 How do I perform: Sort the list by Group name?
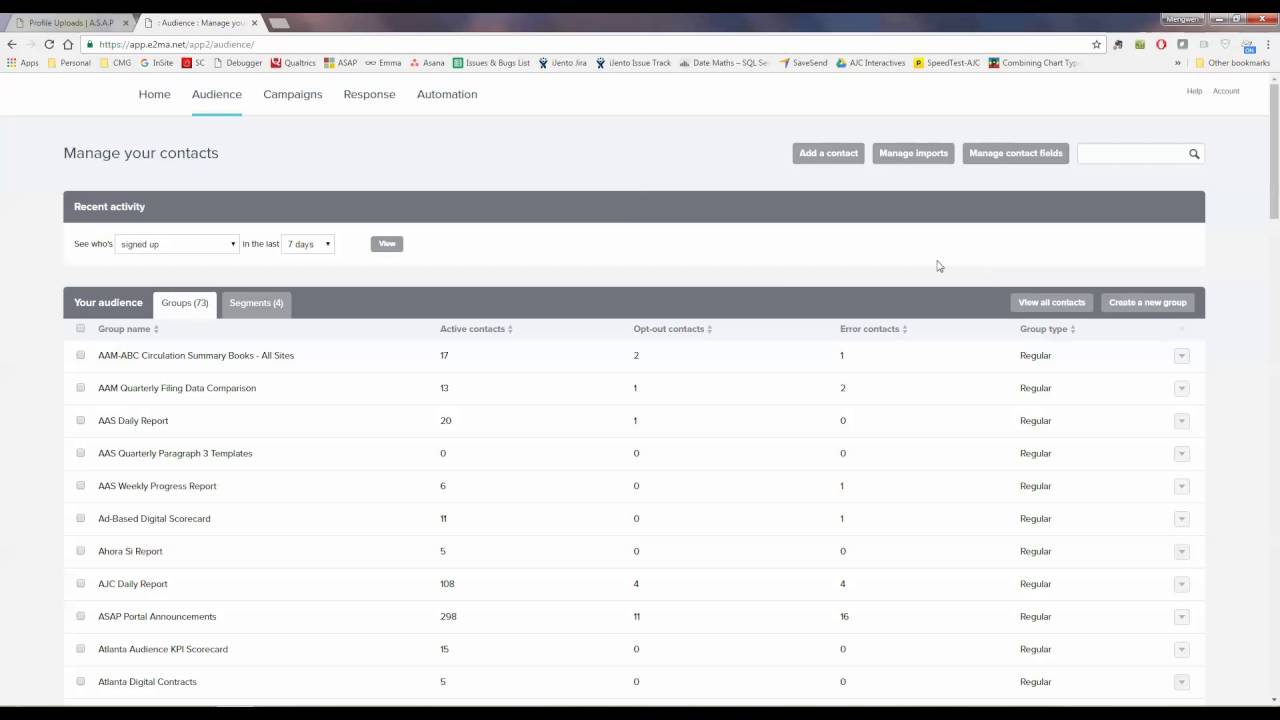point(128,329)
